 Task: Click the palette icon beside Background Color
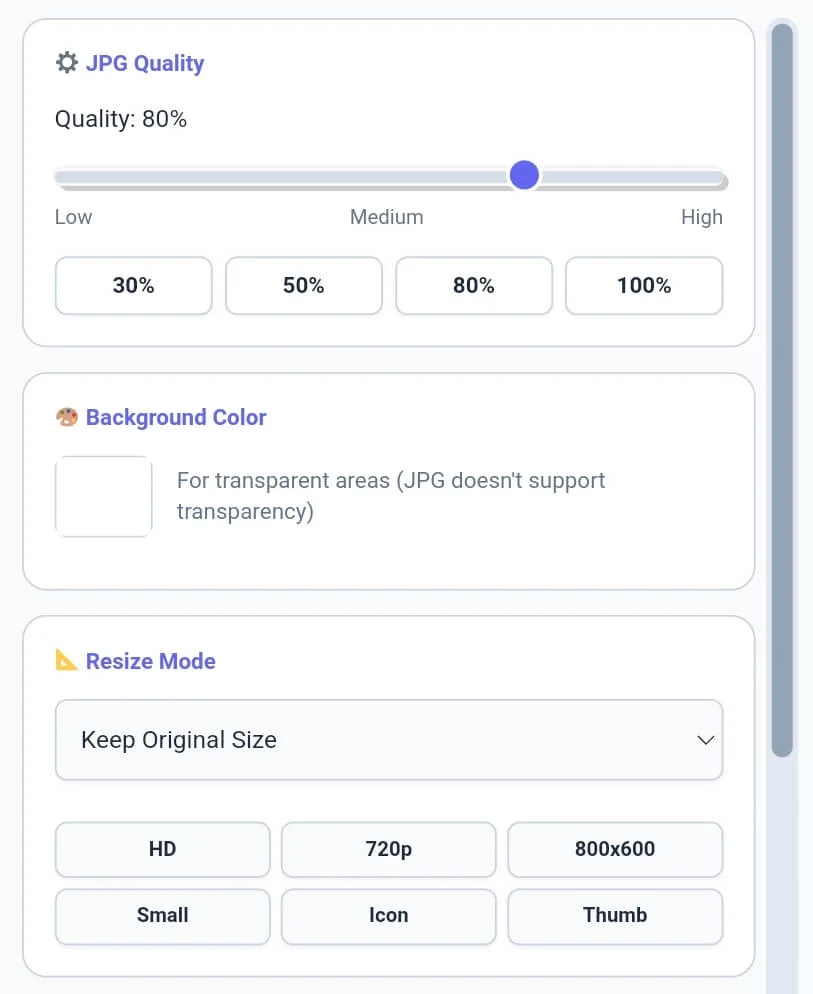coord(66,417)
